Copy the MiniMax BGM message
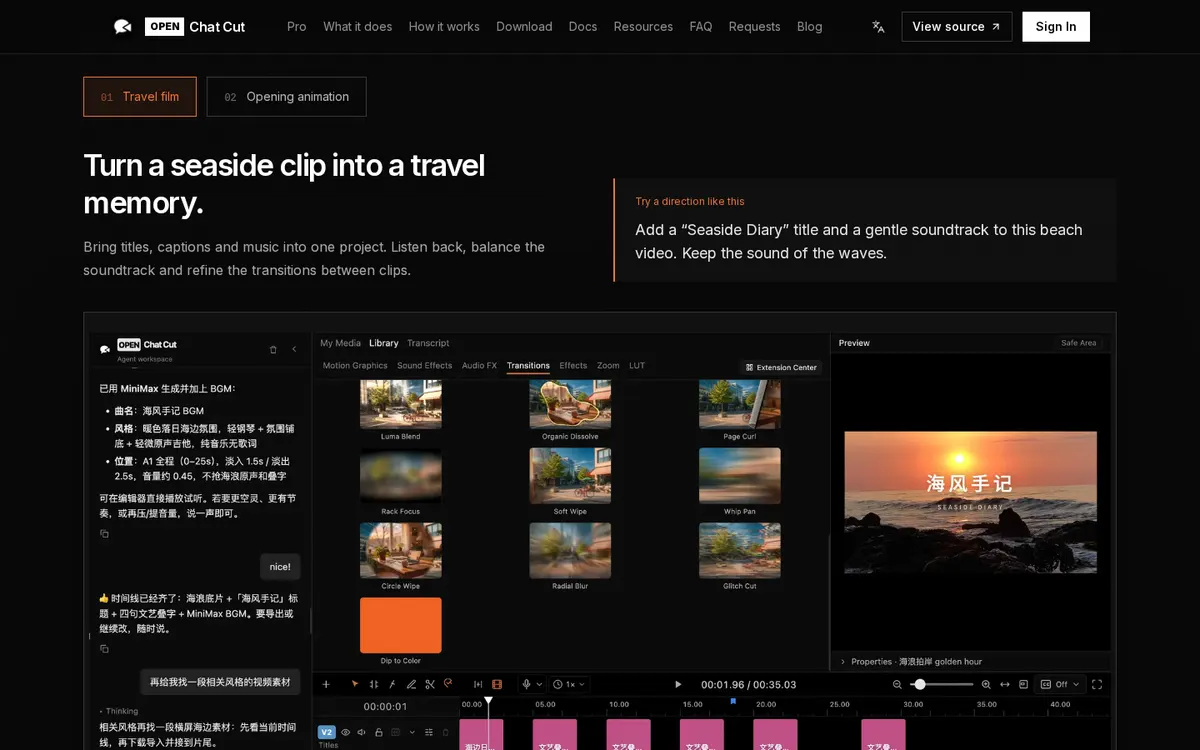Image resolution: width=1200 pixels, height=750 pixels. pos(104,534)
